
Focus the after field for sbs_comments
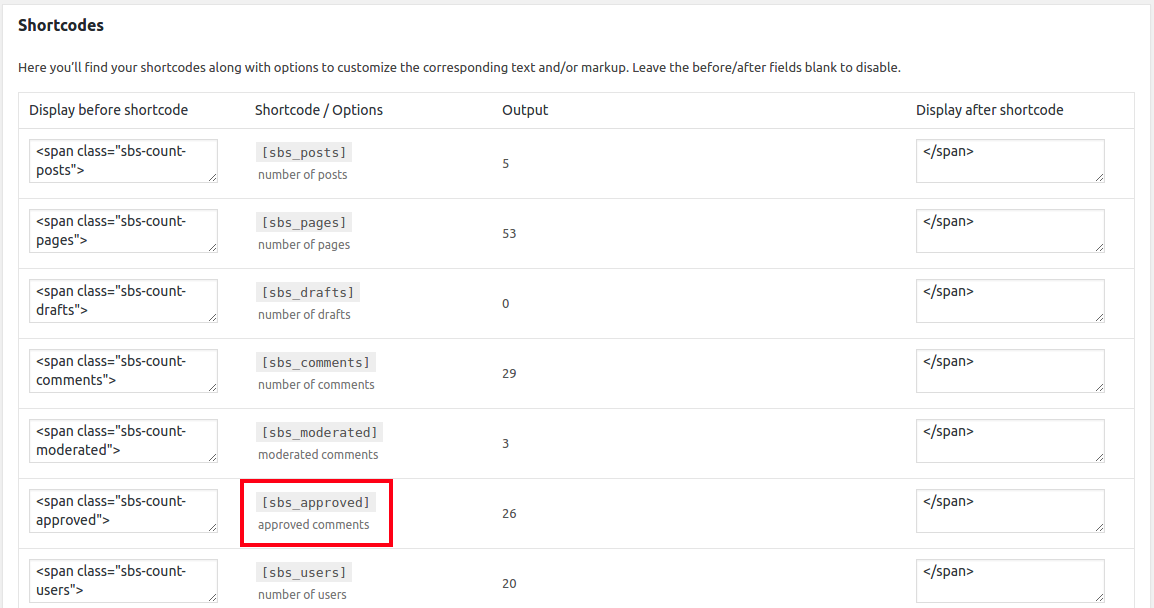pos(1009,371)
